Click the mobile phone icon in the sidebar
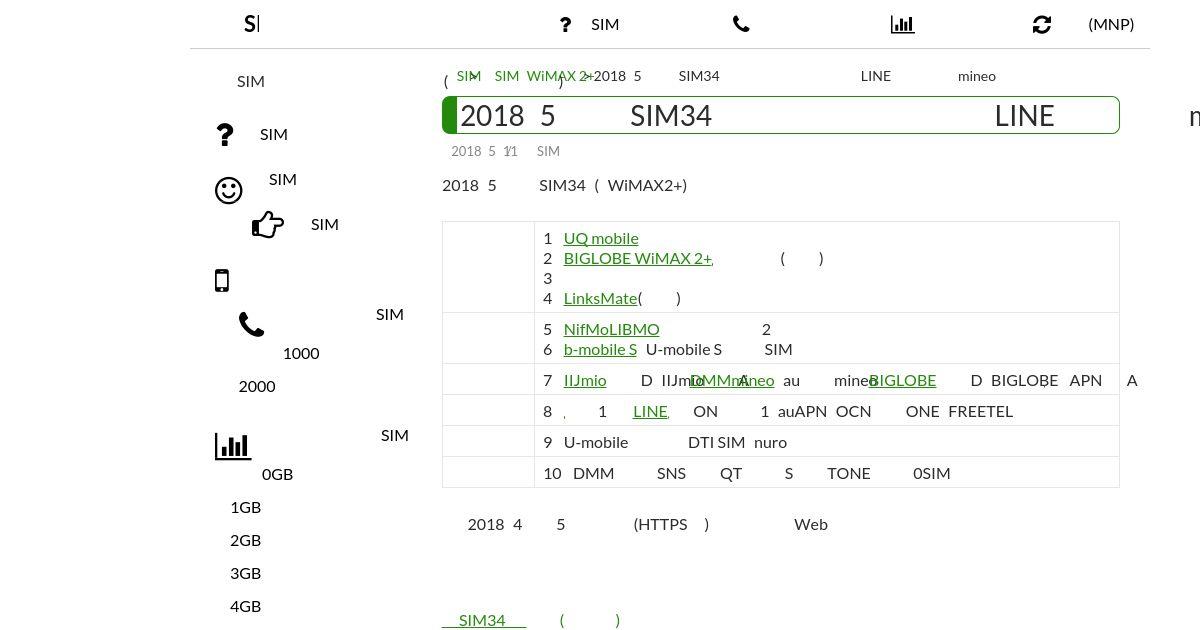This screenshot has width=1200, height=630. point(222,281)
